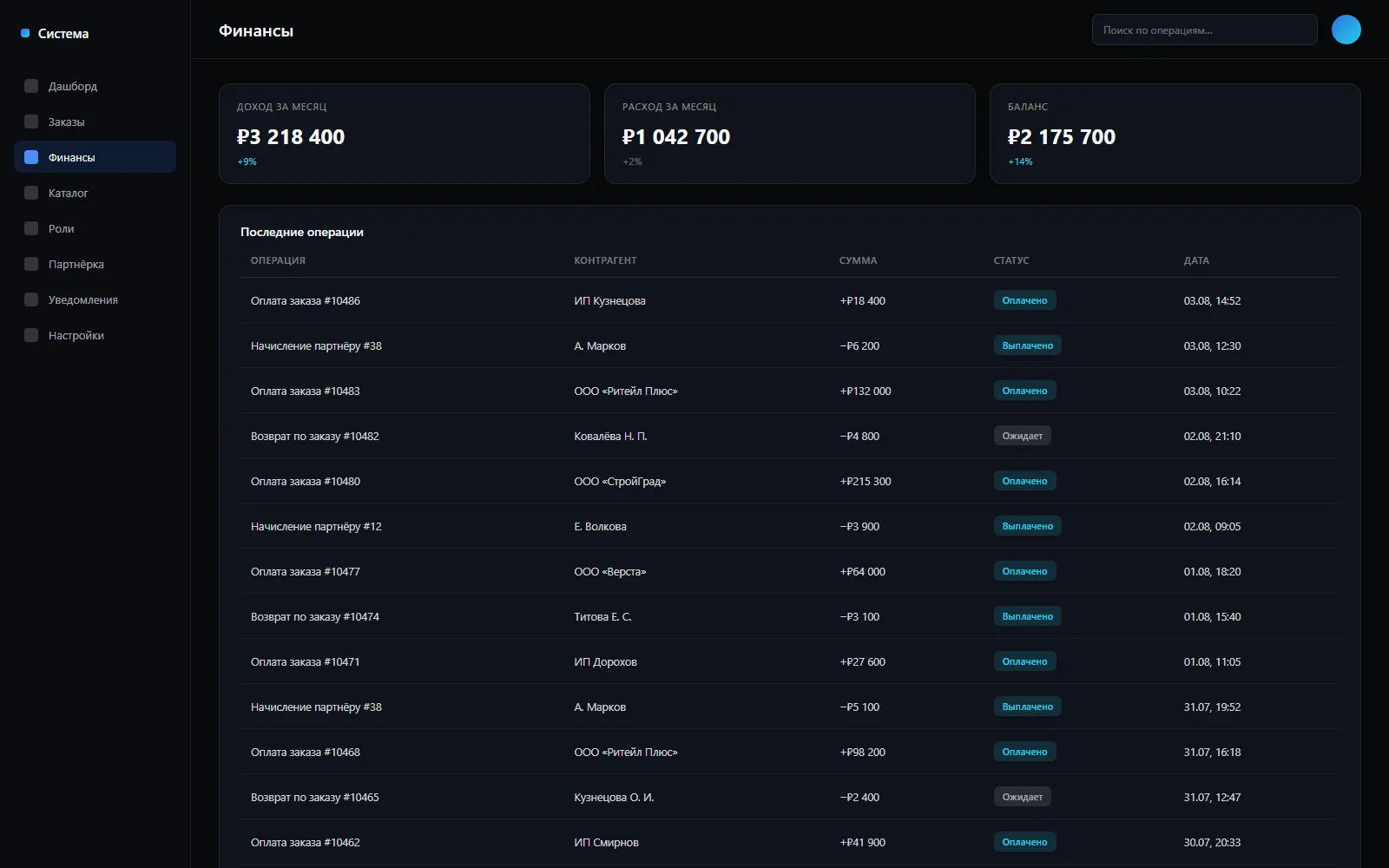This screenshot has width=1389, height=868.
Task: Open Начисление партнёру #38 dated 03.08, 12:30
Action: 316,345
